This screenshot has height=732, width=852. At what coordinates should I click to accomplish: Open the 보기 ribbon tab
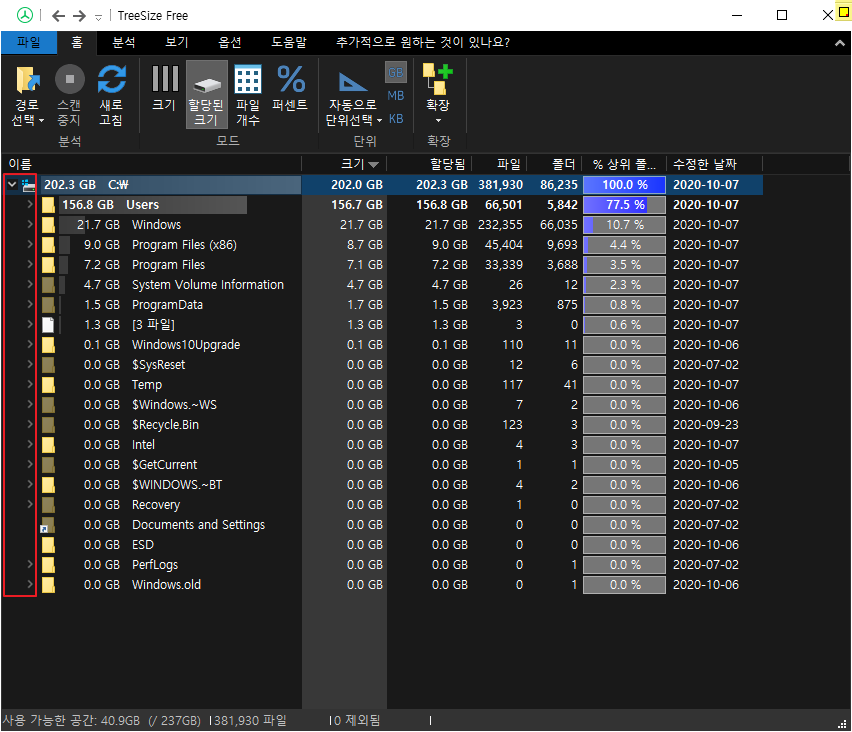[177, 42]
